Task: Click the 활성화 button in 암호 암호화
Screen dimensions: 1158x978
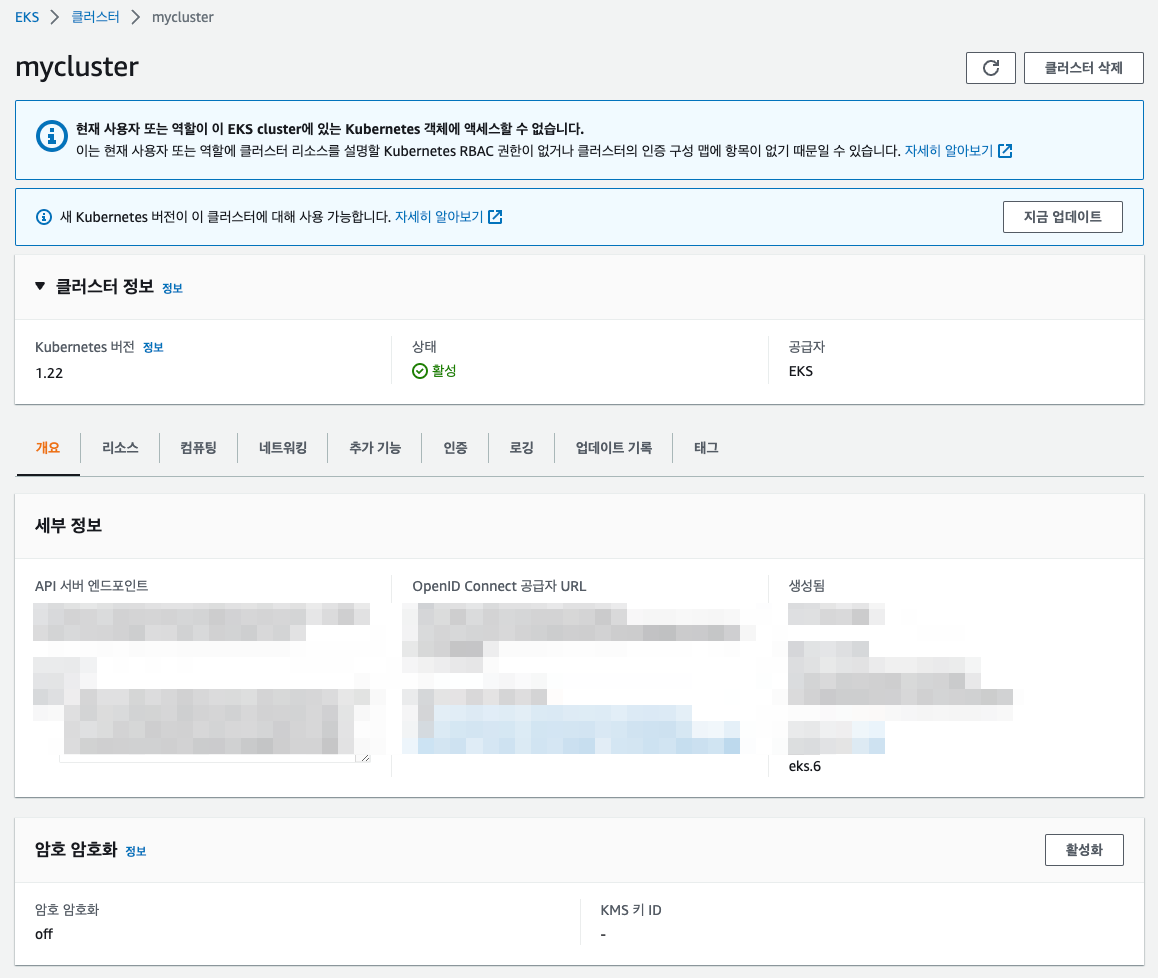Action: [x=1083, y=849]
